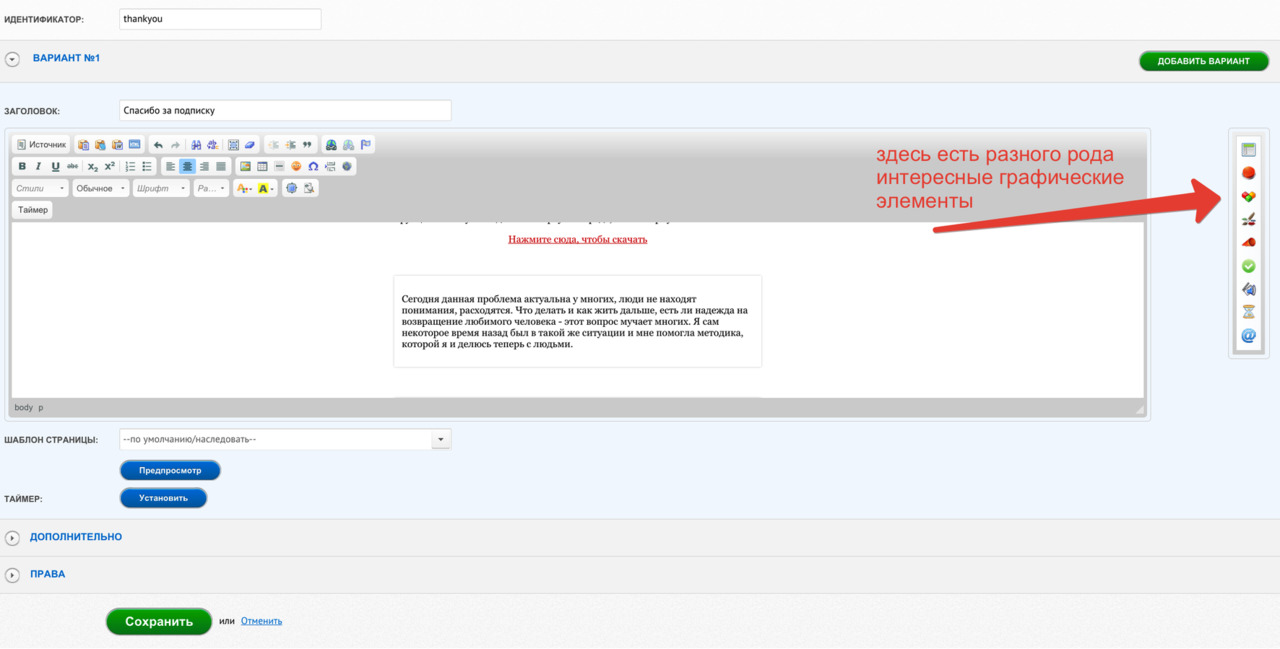The image size is (1280, 649).
Task: Click the green checkmark sidebar icon
Action: pyautogui.click(x=1248, y=266)
